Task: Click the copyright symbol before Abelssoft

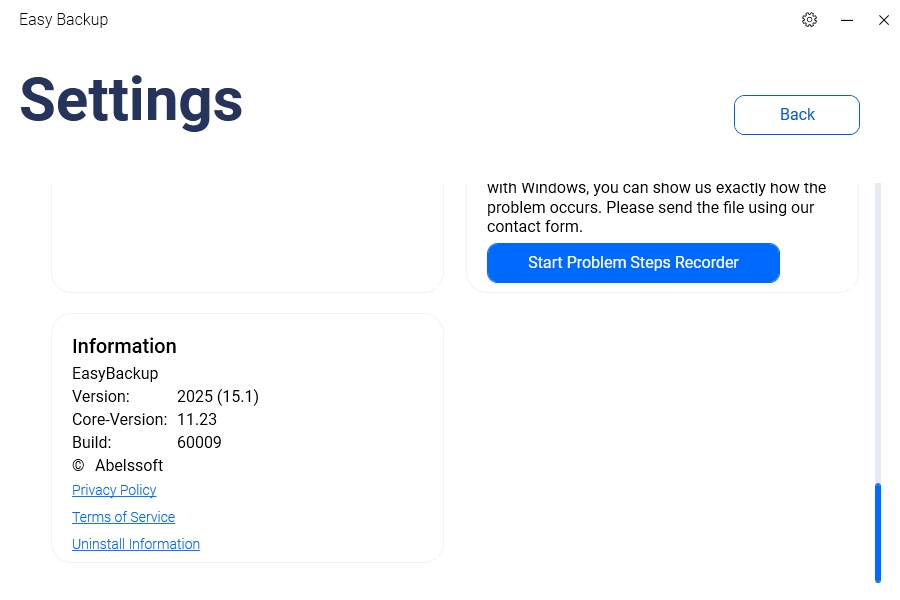Action: click(x=78, y=466)
